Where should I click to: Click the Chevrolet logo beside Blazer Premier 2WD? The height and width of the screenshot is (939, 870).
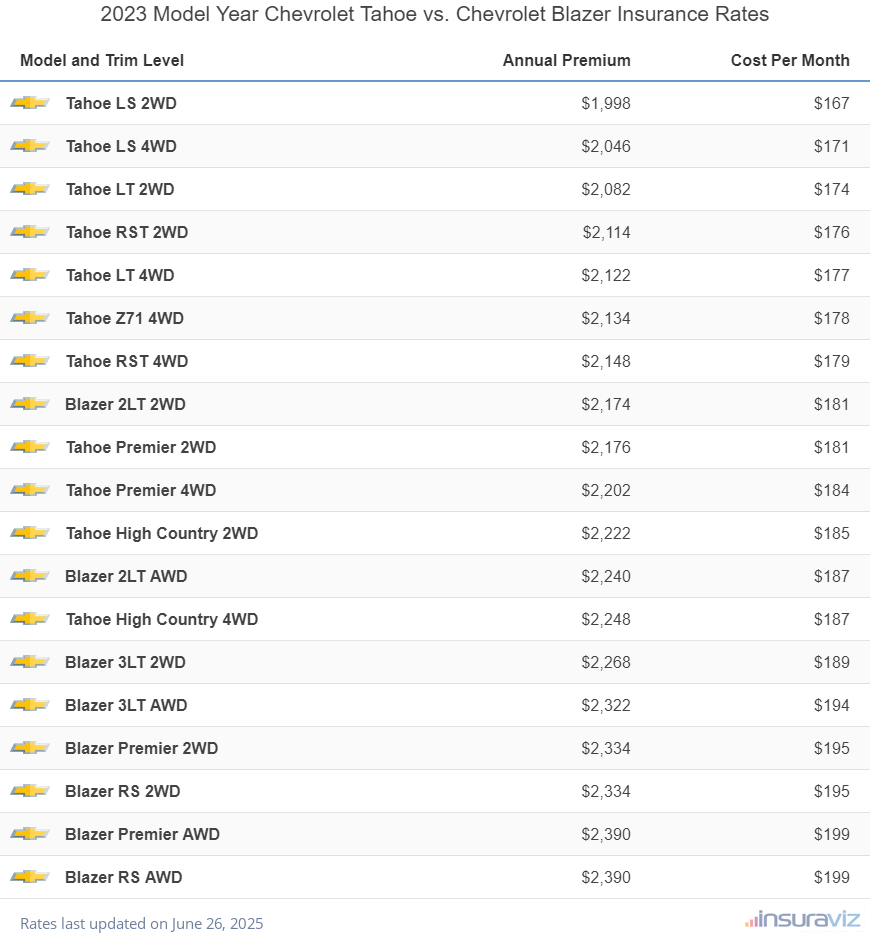[29, 748]
